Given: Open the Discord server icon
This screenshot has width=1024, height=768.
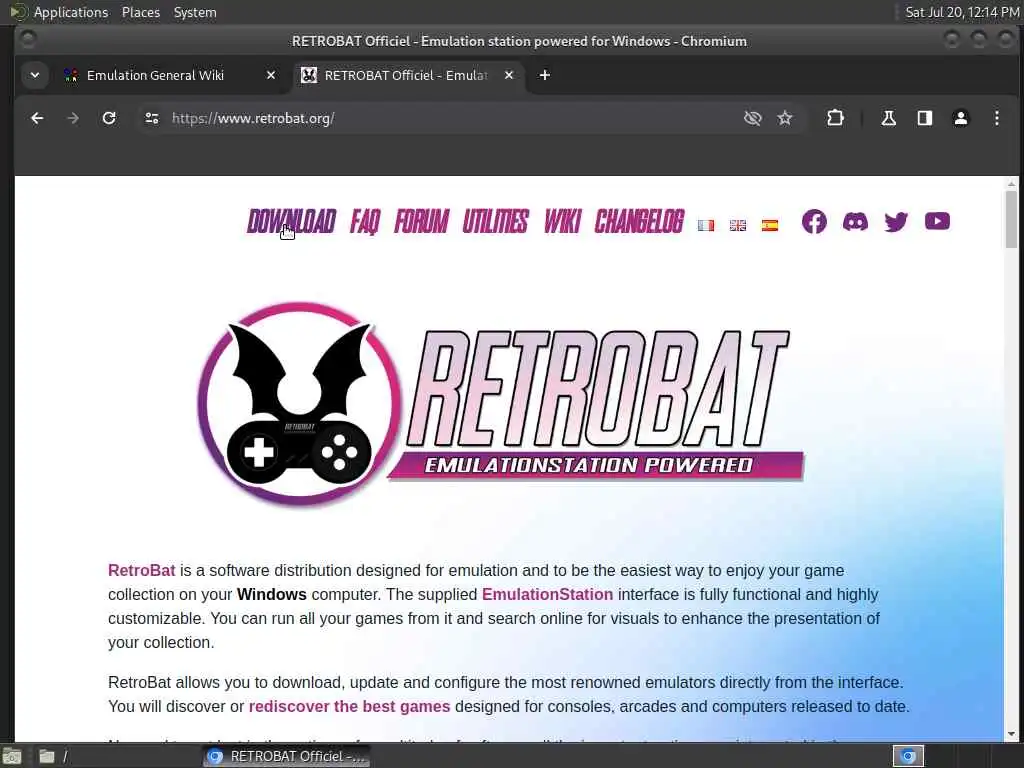Looking at the screenshot, I should click(x=856, y=221).
